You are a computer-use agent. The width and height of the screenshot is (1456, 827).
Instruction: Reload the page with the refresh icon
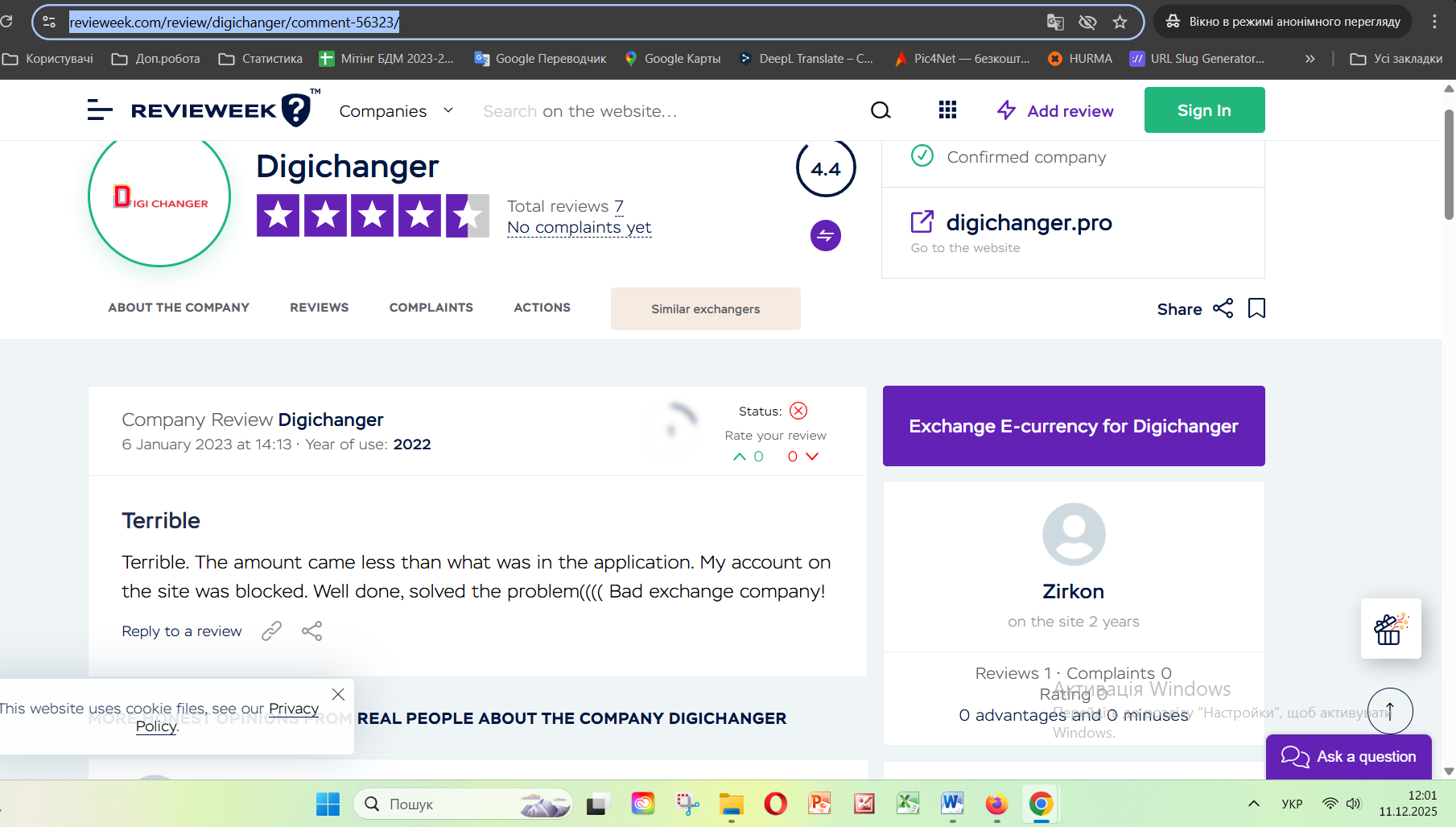[x=6, y=22]
